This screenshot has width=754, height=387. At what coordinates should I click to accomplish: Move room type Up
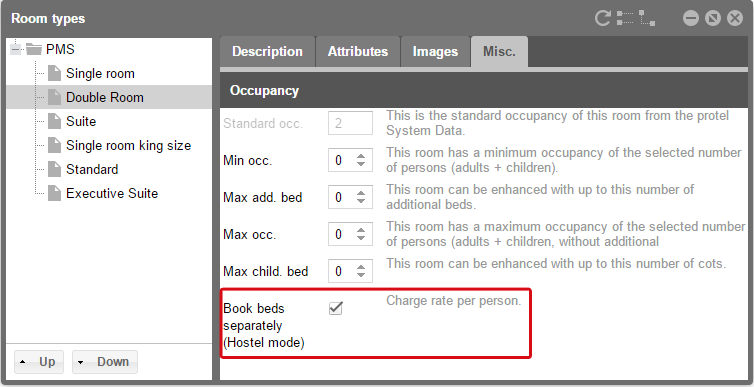[x=39, y=362]
